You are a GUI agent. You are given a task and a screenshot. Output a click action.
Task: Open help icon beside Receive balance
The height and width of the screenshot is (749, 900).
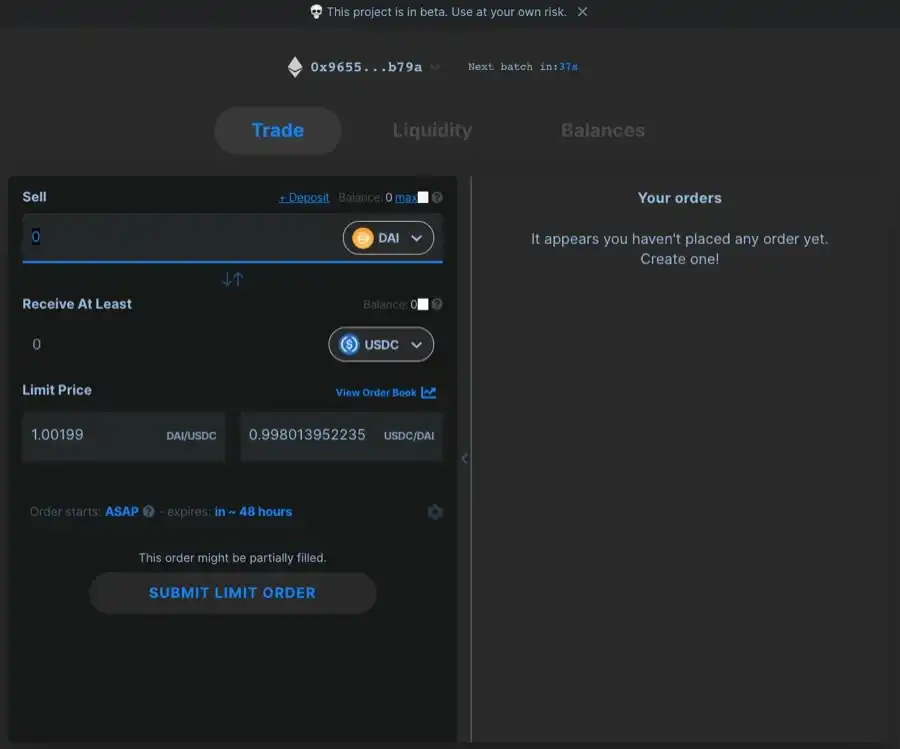tap(437, 304)
